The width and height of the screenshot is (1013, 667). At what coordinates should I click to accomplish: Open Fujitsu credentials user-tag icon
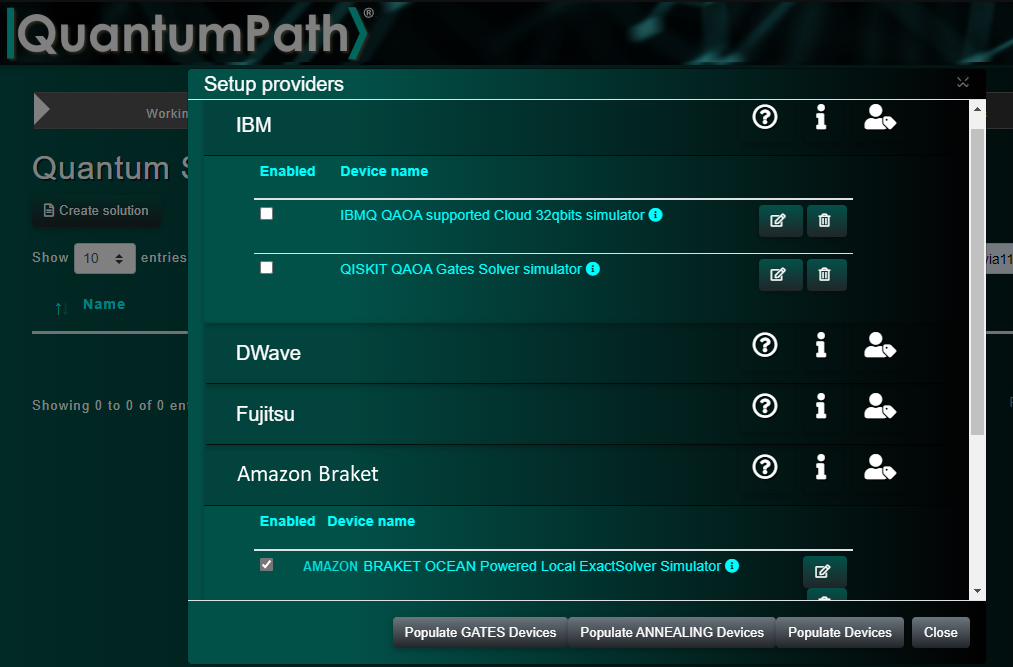879,407
